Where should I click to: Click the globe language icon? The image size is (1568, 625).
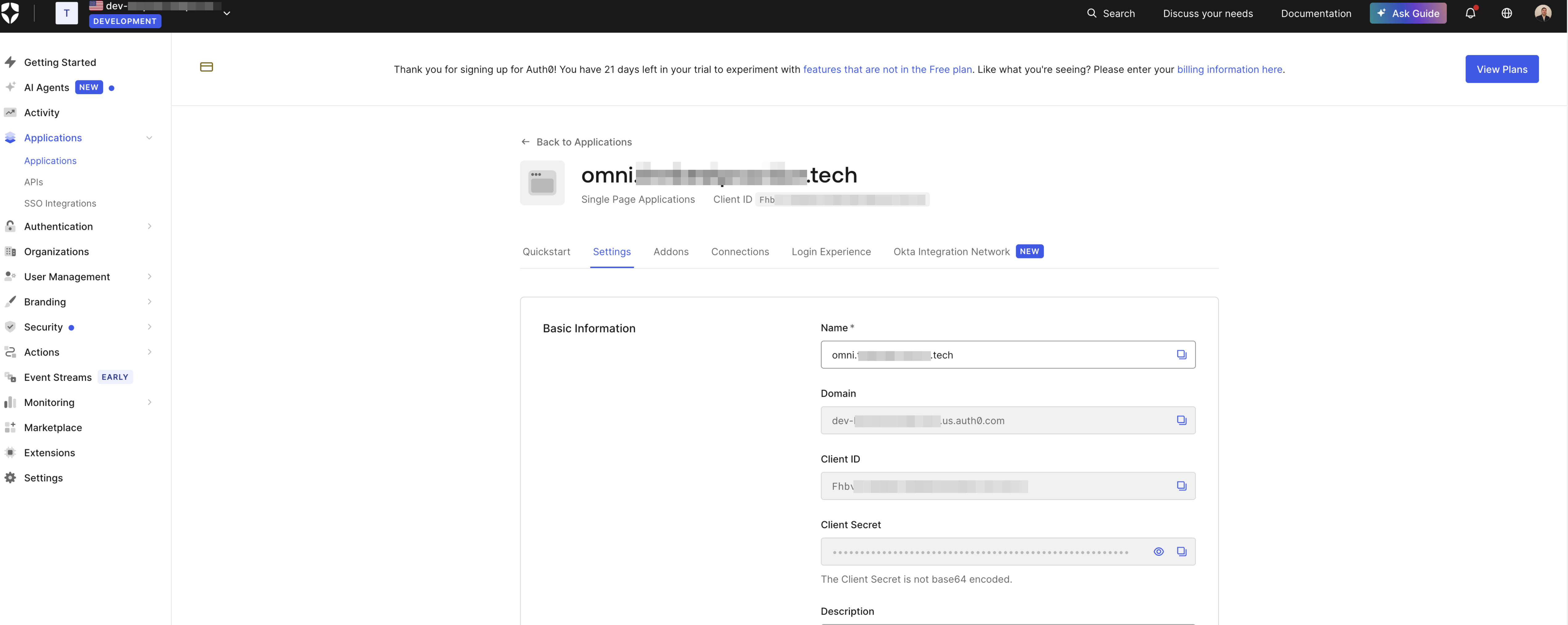point(1506,13)
